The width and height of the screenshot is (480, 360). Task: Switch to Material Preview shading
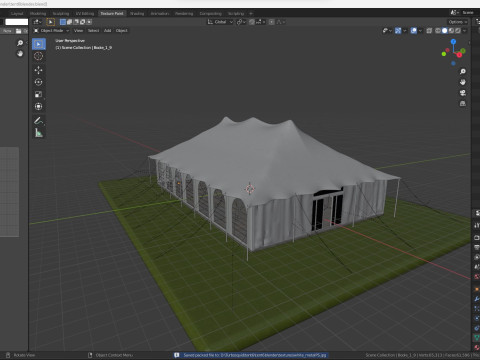451,31
